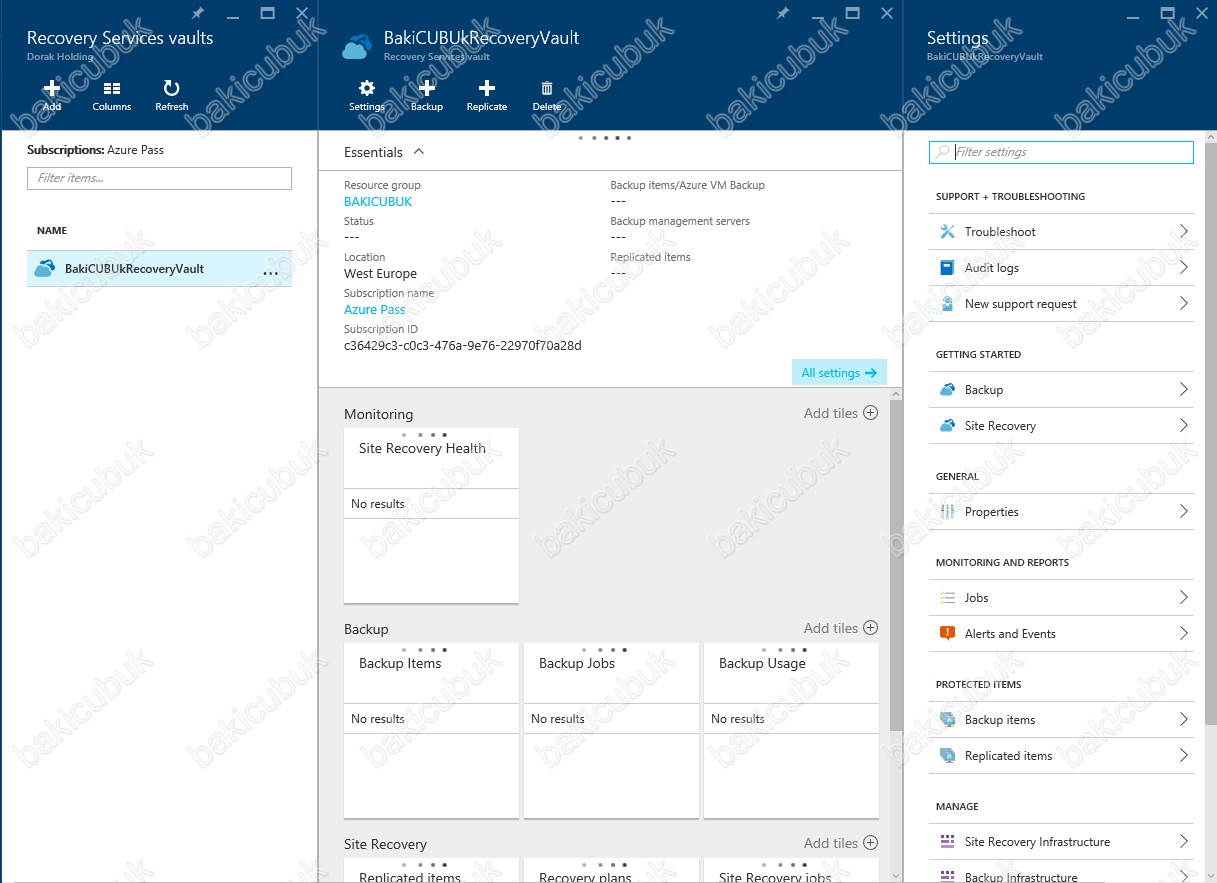The height and width of the screenshot is (883, 1217).
Task: Click the Troubleshoot wrench icon
Action: coord(947,232)
